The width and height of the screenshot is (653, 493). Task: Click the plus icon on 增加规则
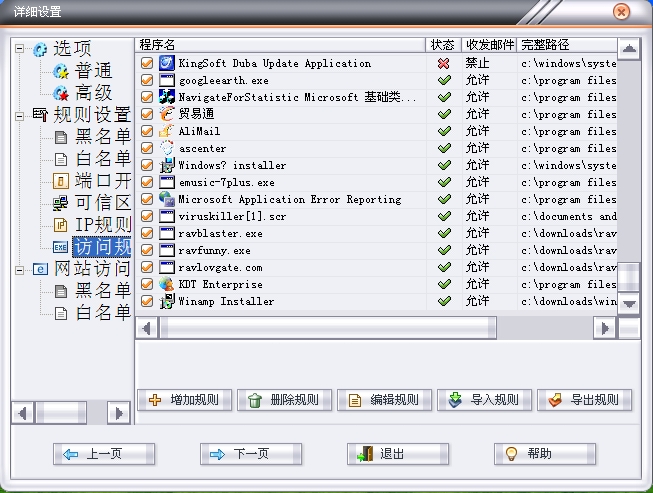click(x=155, y=400)
